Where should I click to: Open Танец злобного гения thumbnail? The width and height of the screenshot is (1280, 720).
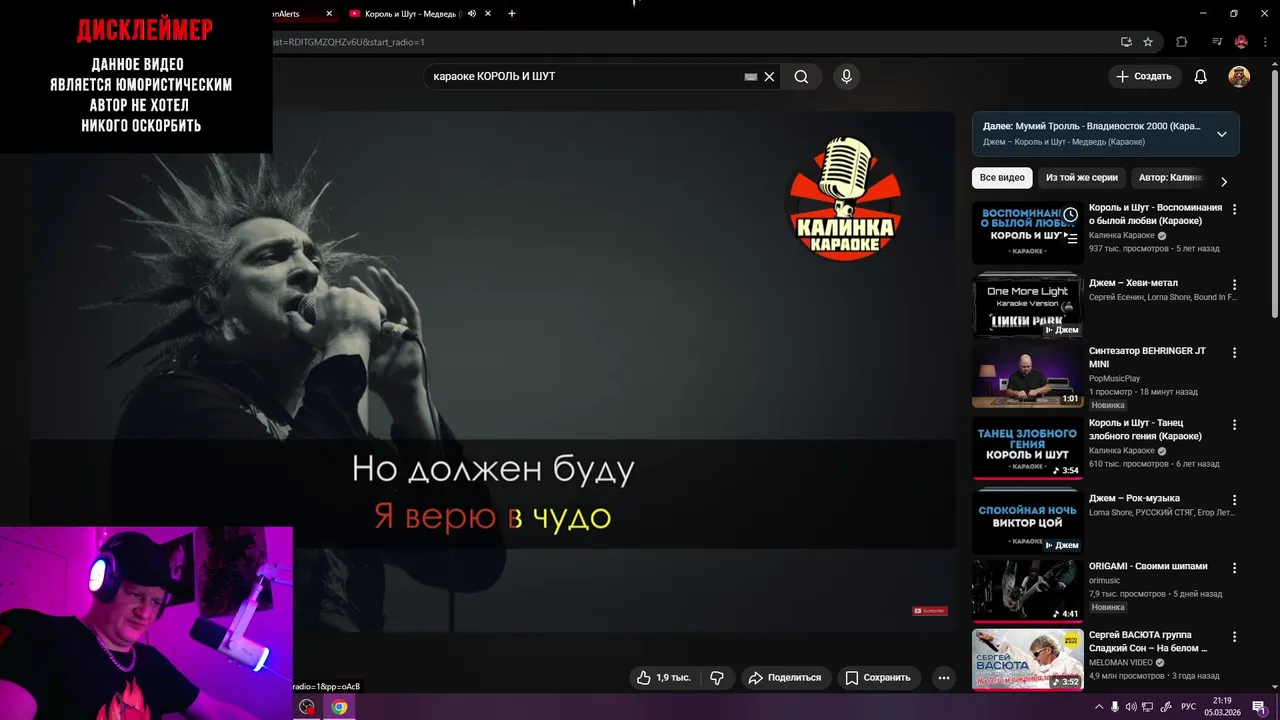[x=1027, y=448]
